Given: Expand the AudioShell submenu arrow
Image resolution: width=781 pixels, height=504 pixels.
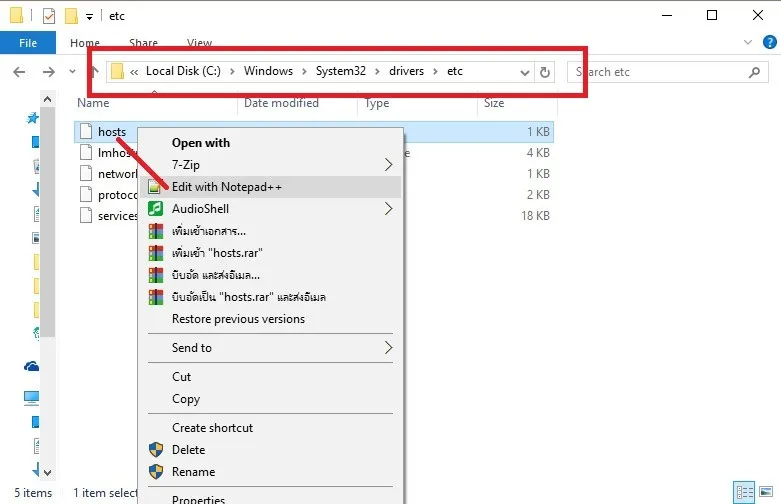Looking at the screenshot, I should coord(389,209).
